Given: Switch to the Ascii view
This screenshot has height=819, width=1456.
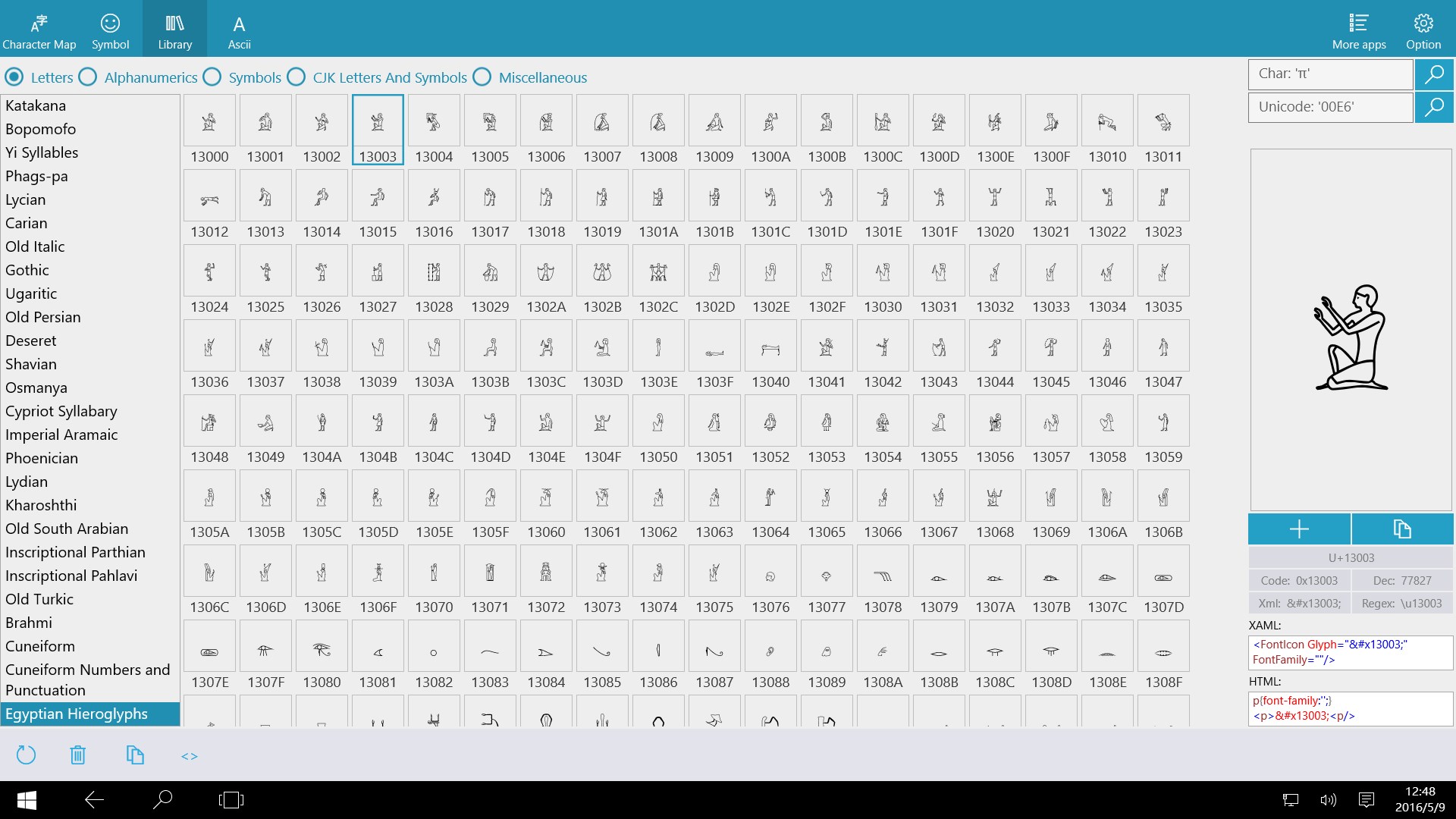Looking at the screenshot, I should click(239, 30).
